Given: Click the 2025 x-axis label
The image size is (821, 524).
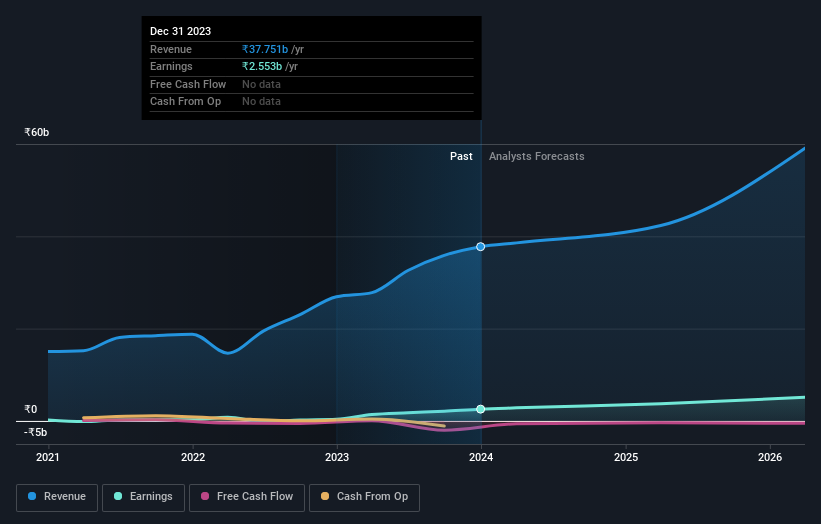Looking at the screenshot, I should [x=626, y=457].
